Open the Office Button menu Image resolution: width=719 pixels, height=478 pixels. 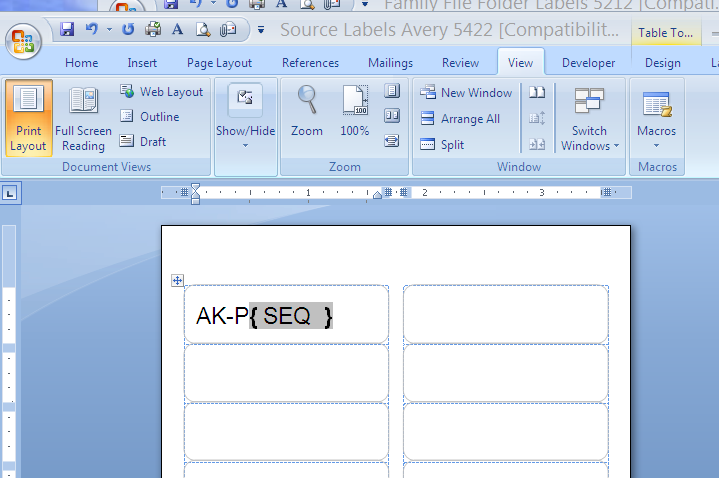tap(23, 41)
